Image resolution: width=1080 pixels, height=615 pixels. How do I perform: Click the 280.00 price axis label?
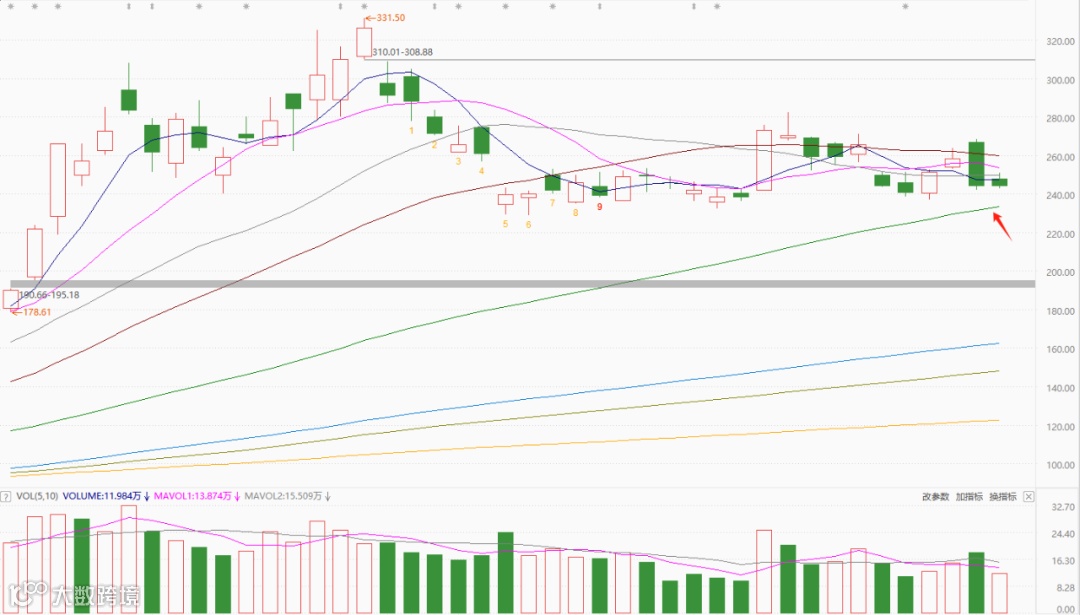[1061, 118]
